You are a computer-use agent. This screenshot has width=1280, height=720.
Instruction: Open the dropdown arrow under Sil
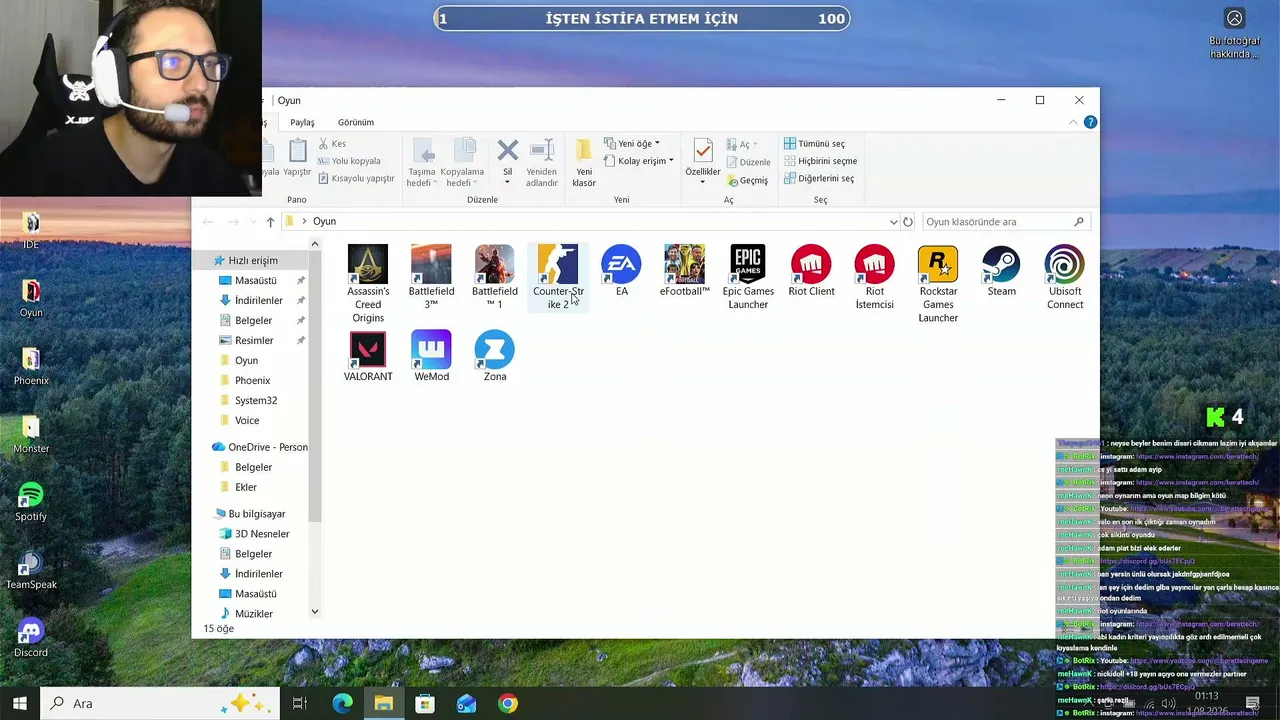(507, 182)
